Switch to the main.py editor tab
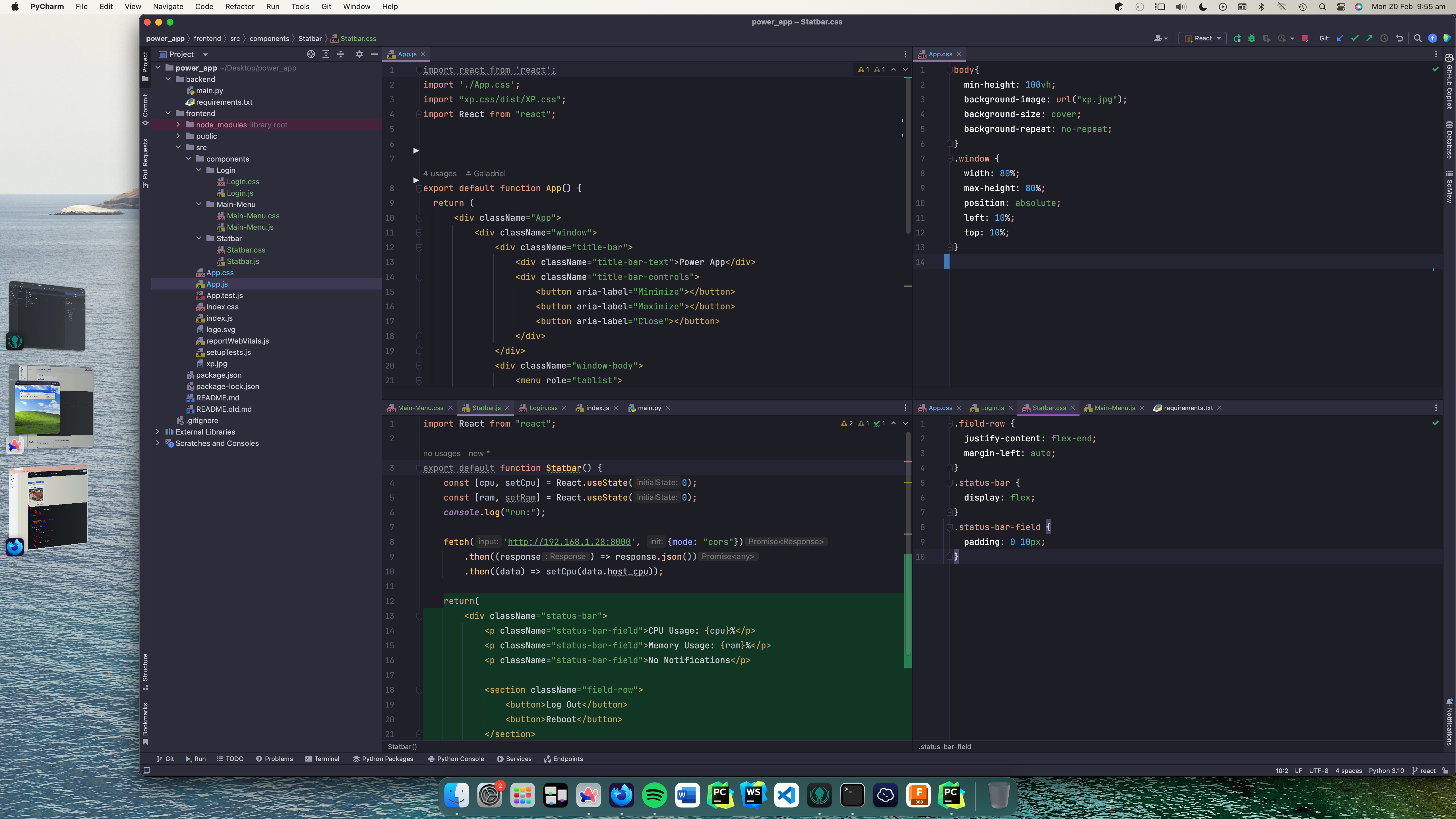 pyautogui.click(x=649, y=408)
